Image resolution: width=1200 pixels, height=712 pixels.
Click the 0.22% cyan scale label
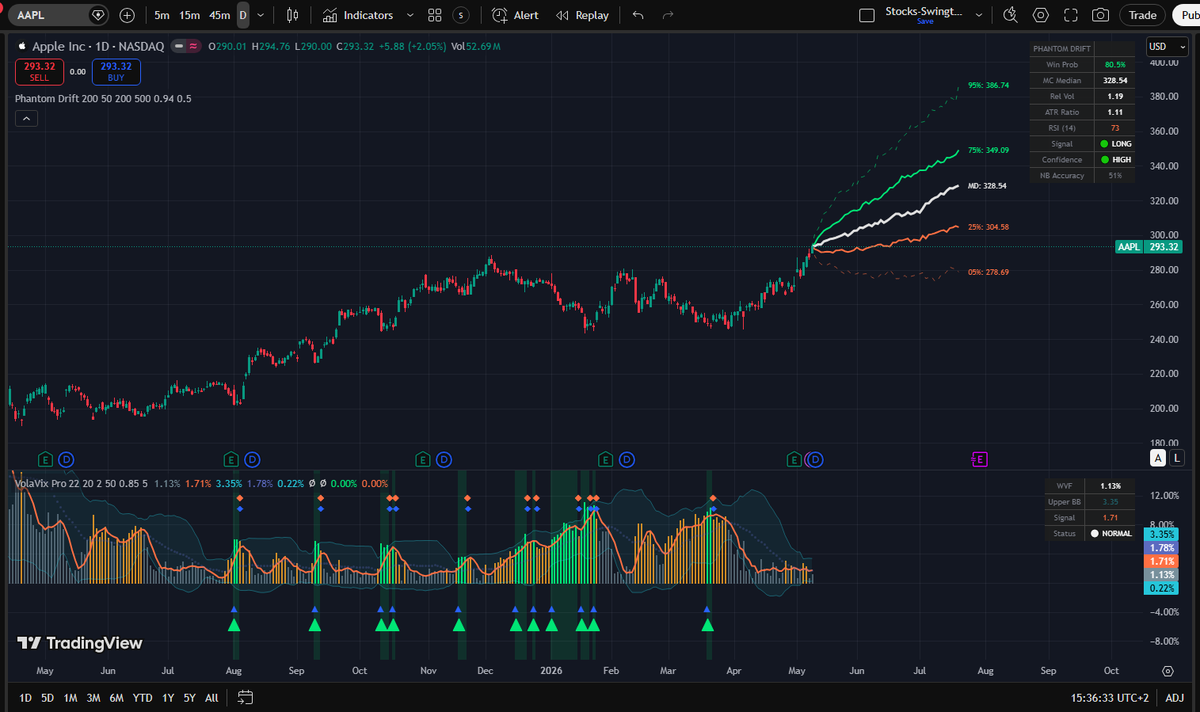click(1163, 588)
